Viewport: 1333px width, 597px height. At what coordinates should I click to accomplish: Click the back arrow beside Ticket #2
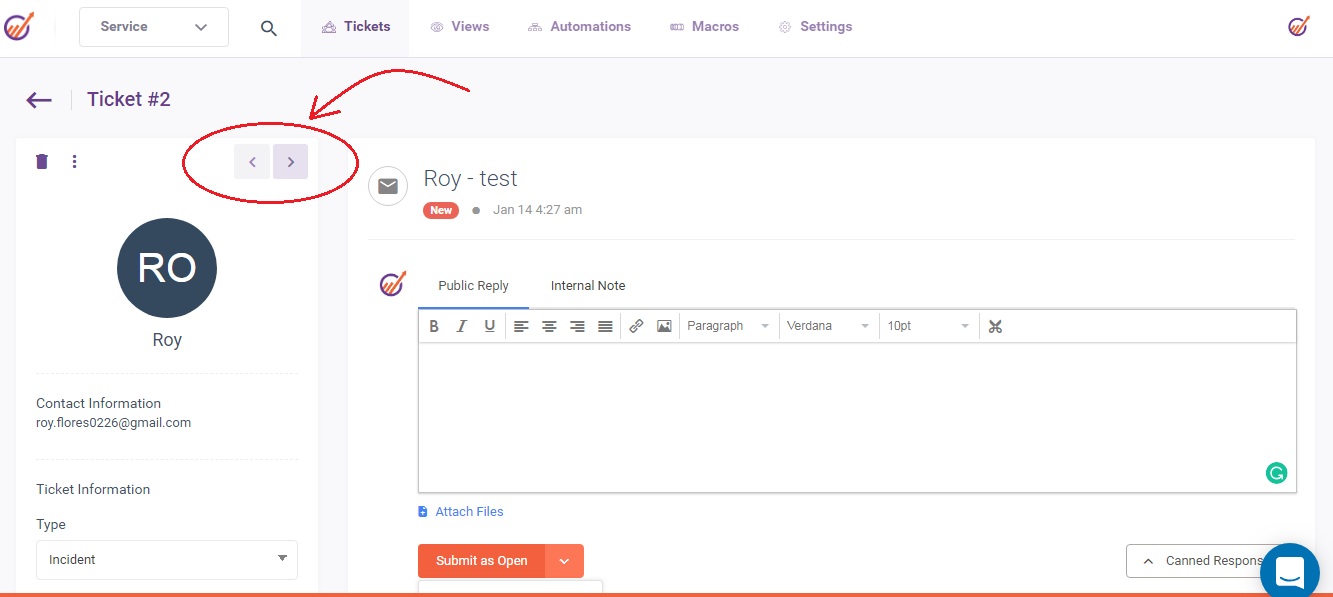[39, 99]
